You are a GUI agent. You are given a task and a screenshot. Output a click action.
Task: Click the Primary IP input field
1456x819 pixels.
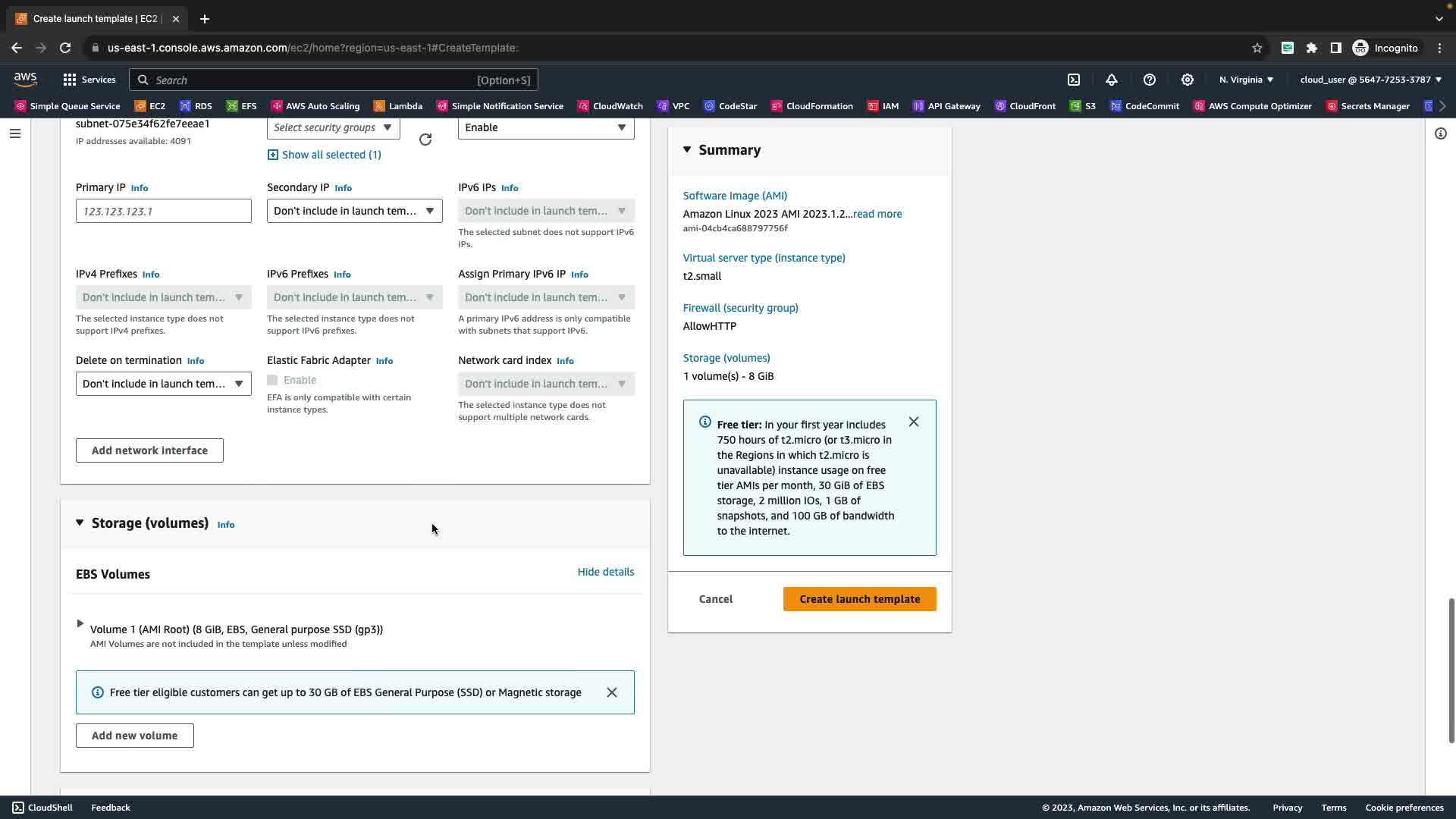click(163, 211)
